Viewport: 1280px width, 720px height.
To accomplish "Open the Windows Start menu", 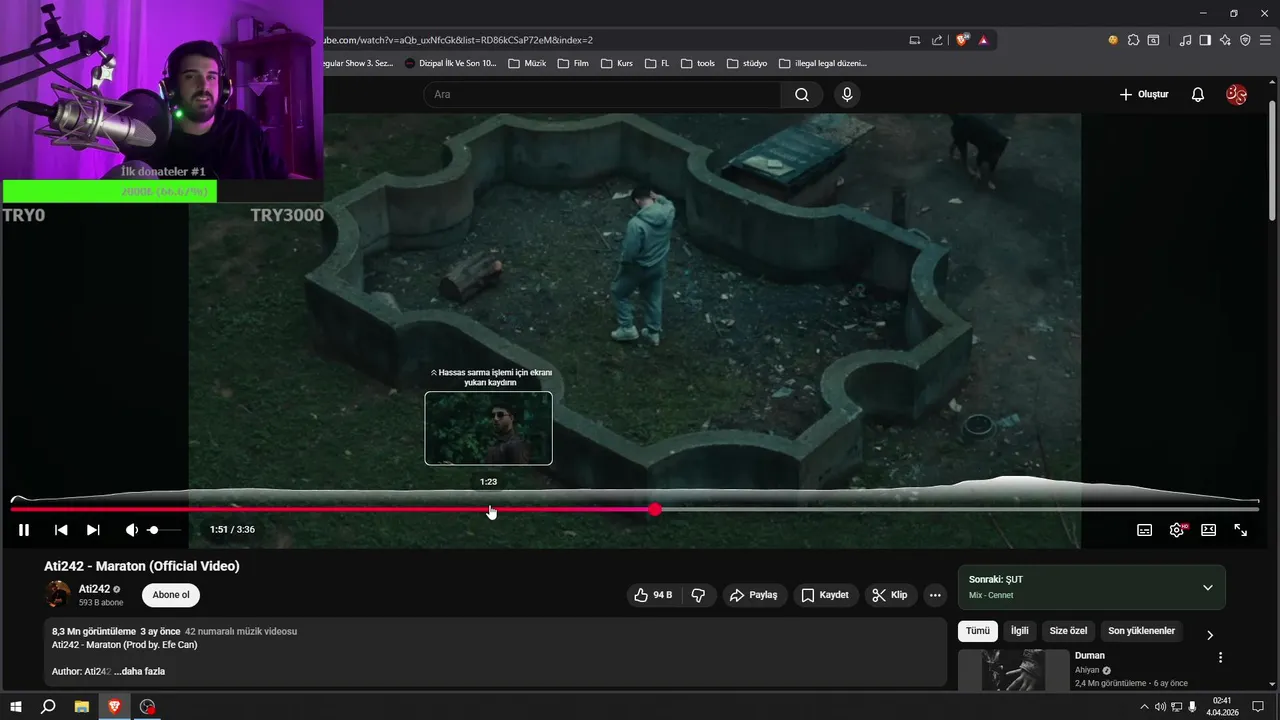I will coord(16,706).
